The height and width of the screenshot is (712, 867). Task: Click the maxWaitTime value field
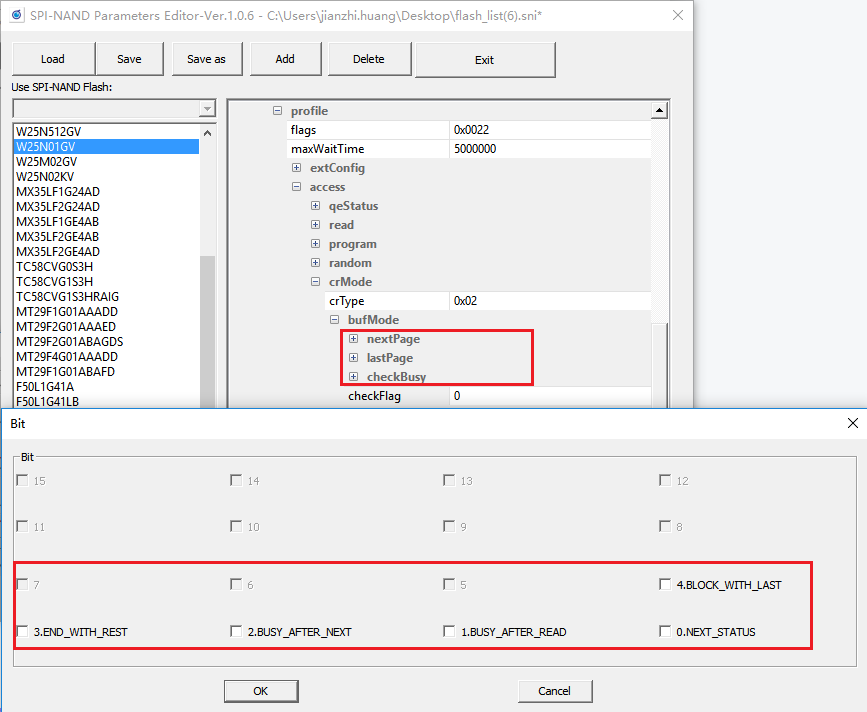550,149
